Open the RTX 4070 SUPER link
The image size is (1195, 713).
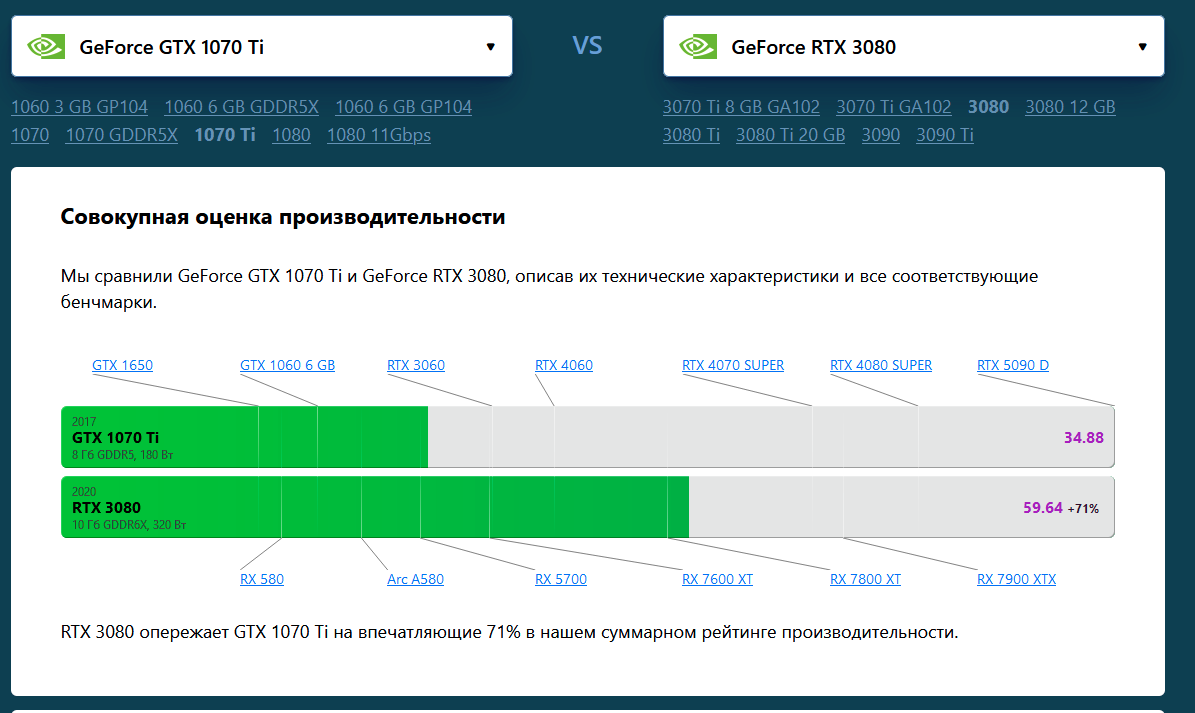coord(732,365)
